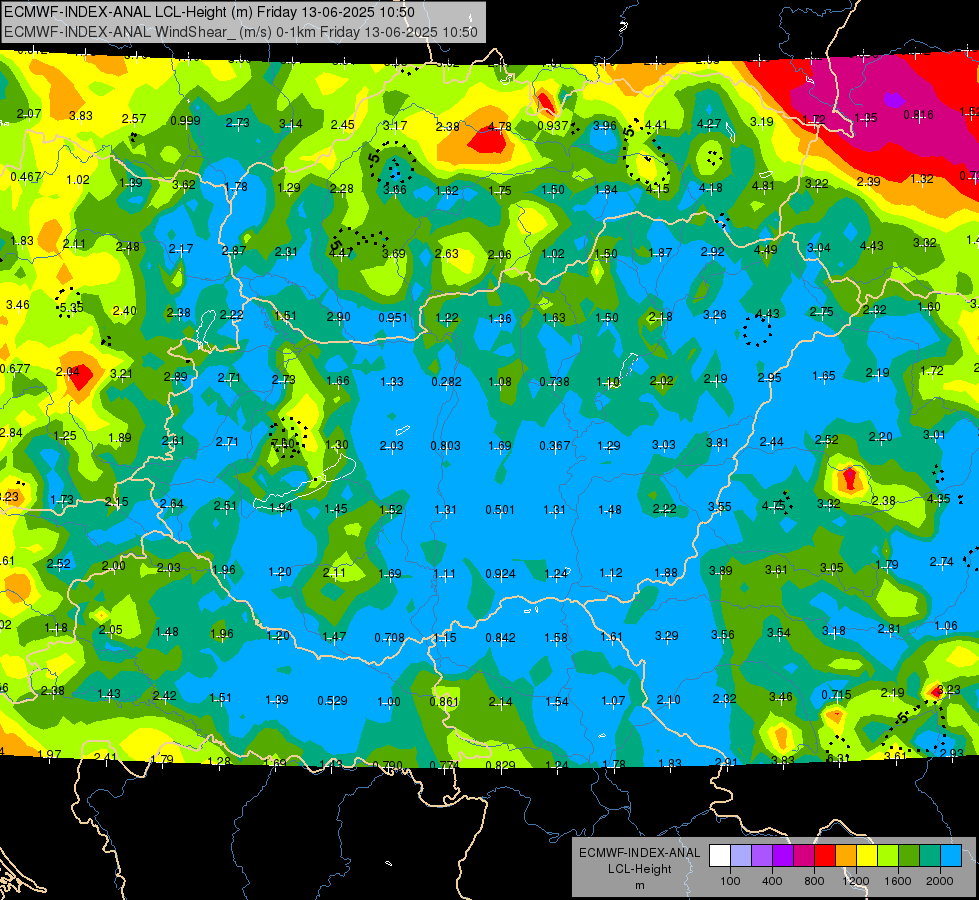The width and height of the screenshot is (979, 900).
Task: Click the legend label 'LCL-Height'
Action: point(639,869)
